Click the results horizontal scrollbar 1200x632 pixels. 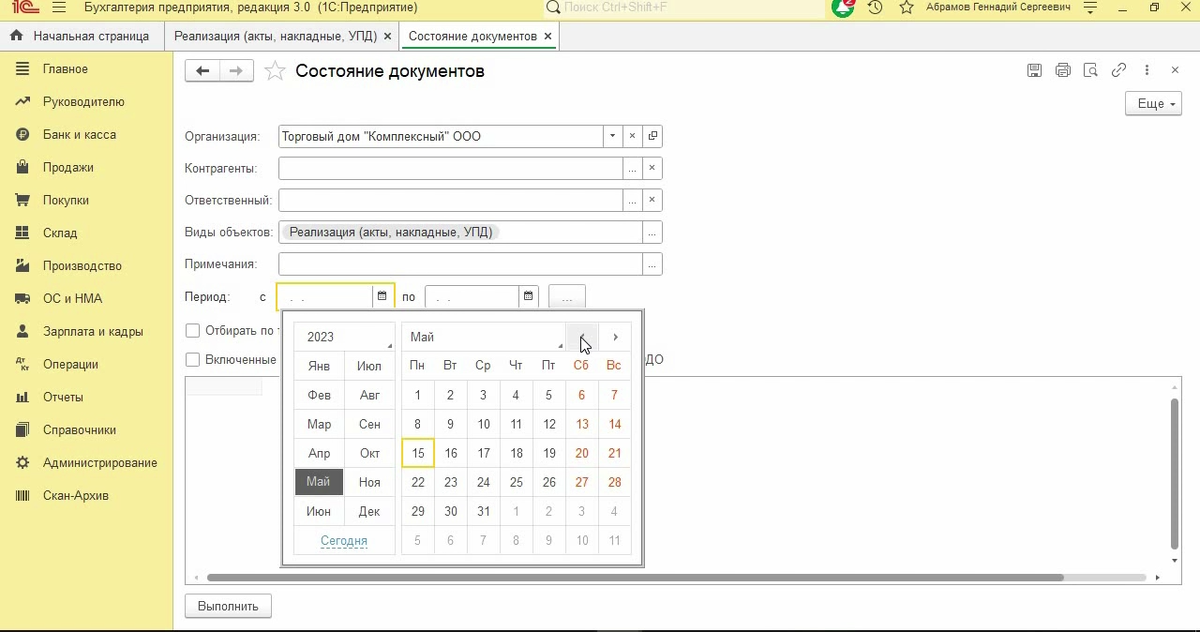tap(635, 577)
